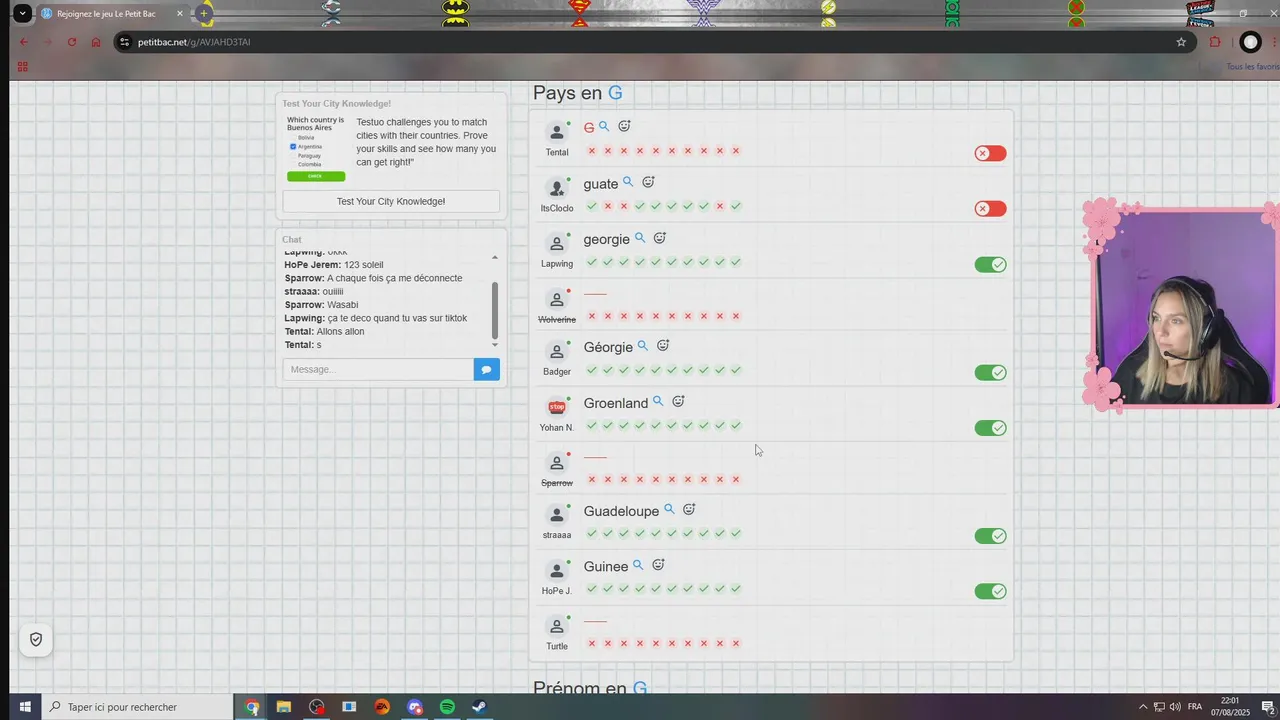
Task: Open the volume icon in system tray
Action: point(1175,707)
